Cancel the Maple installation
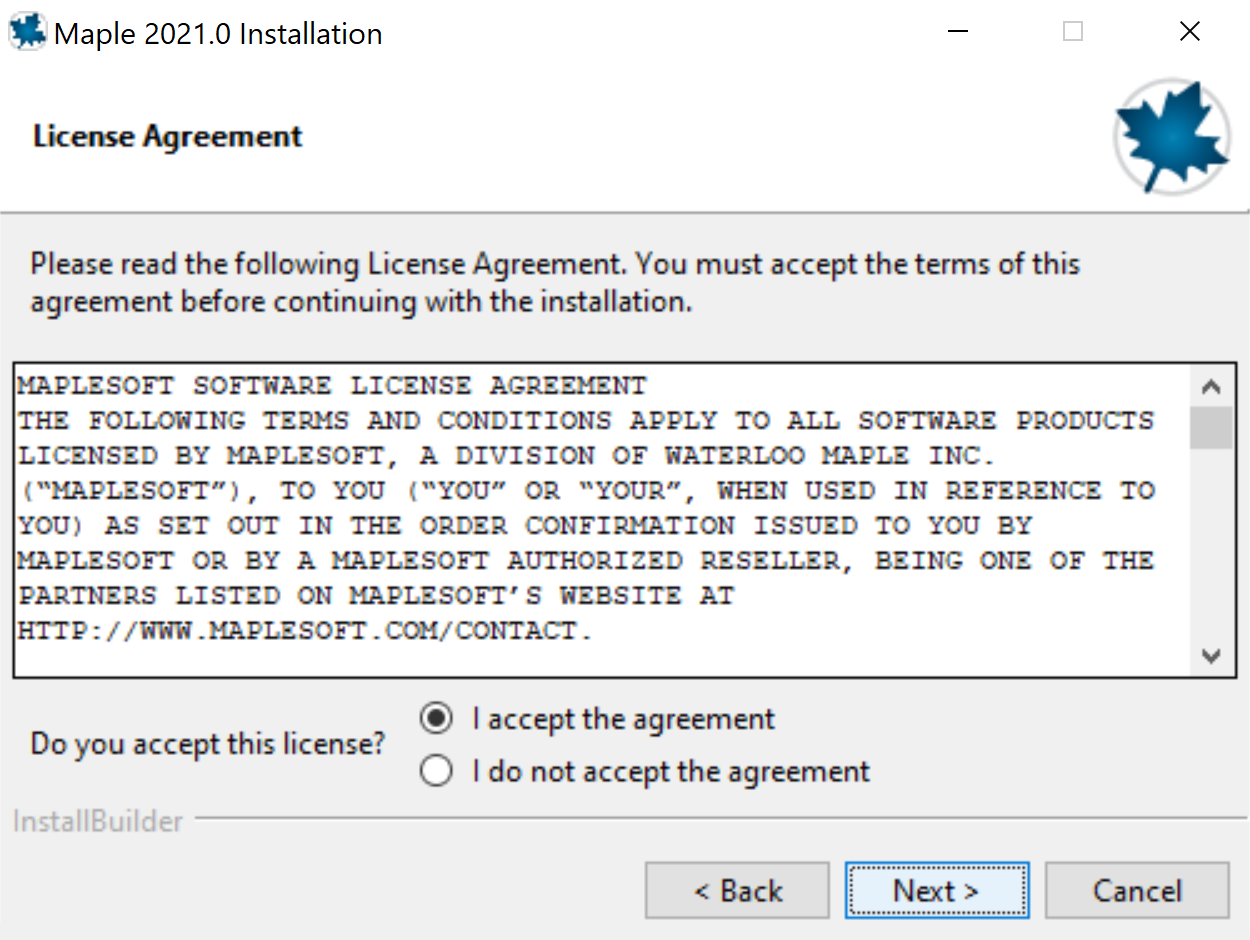Viewport: 1250px width, 940px height. pyautogui.click(x=1137, y=890)
